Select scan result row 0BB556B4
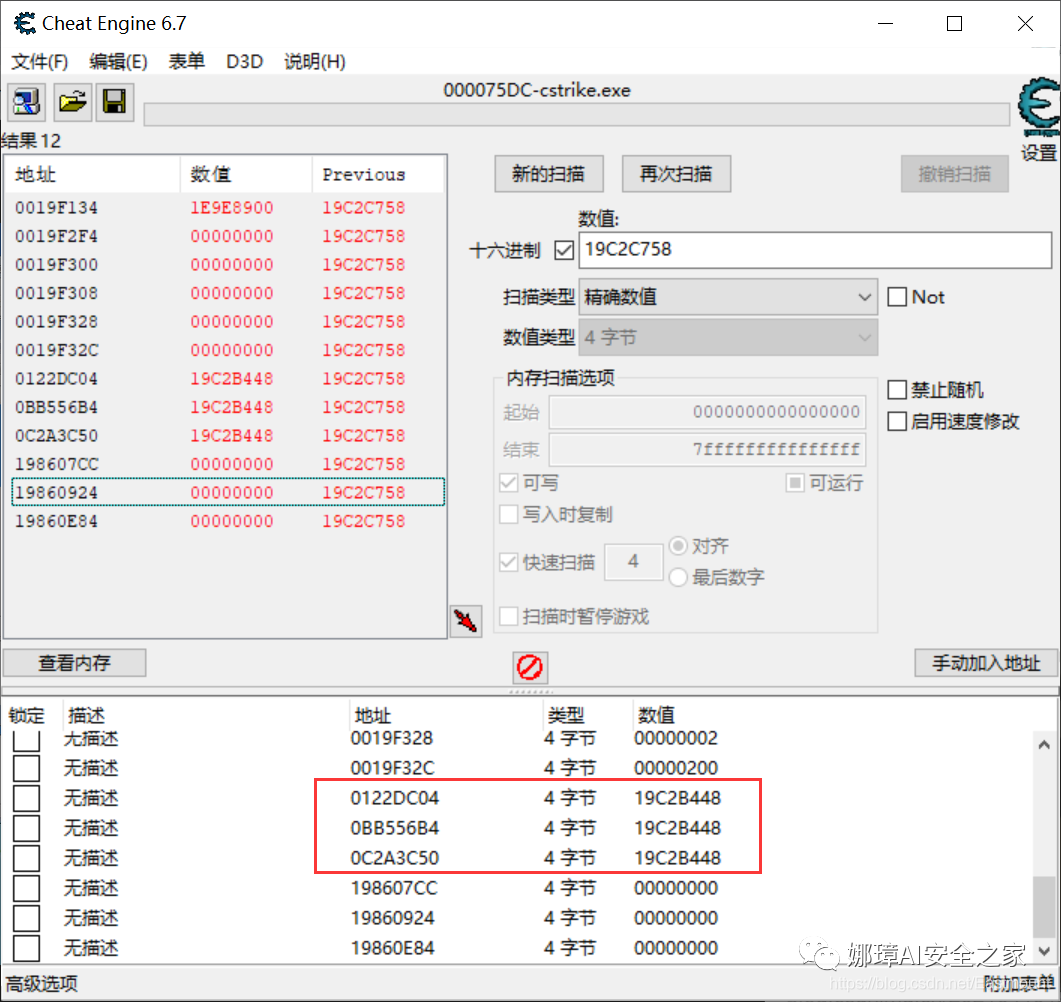 coord(227,407)
